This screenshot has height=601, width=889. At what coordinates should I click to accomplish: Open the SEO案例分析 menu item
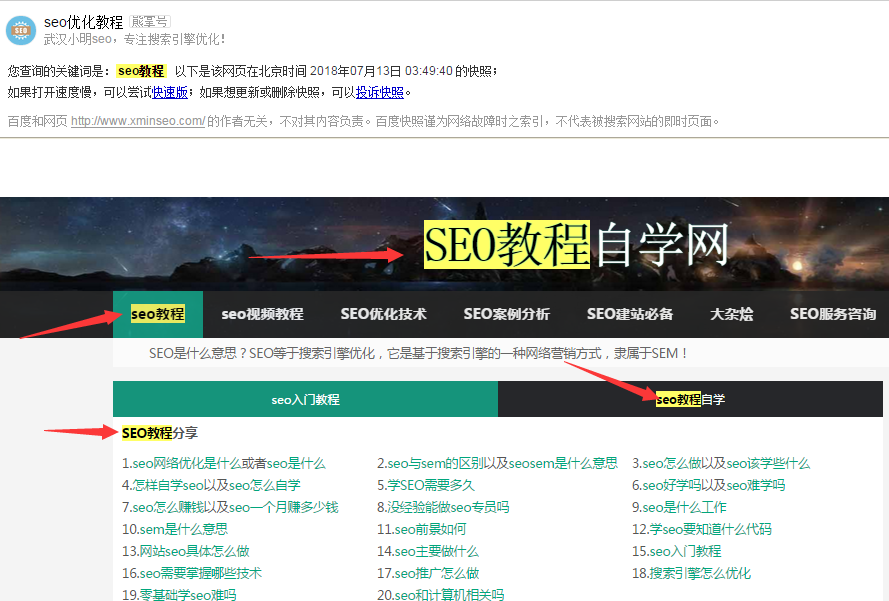506,314
